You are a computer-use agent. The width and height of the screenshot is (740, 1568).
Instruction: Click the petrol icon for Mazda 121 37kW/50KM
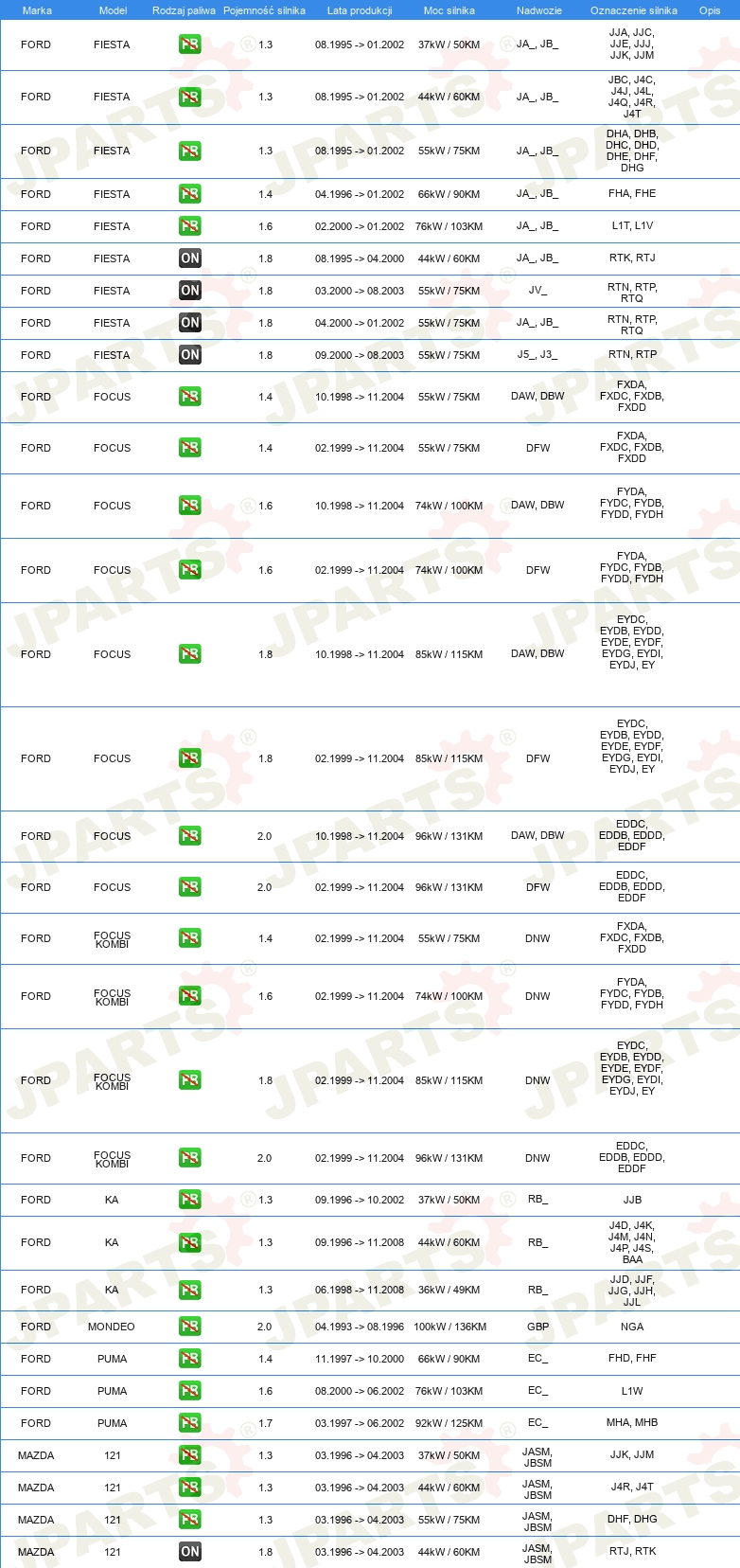point(190,1455)
